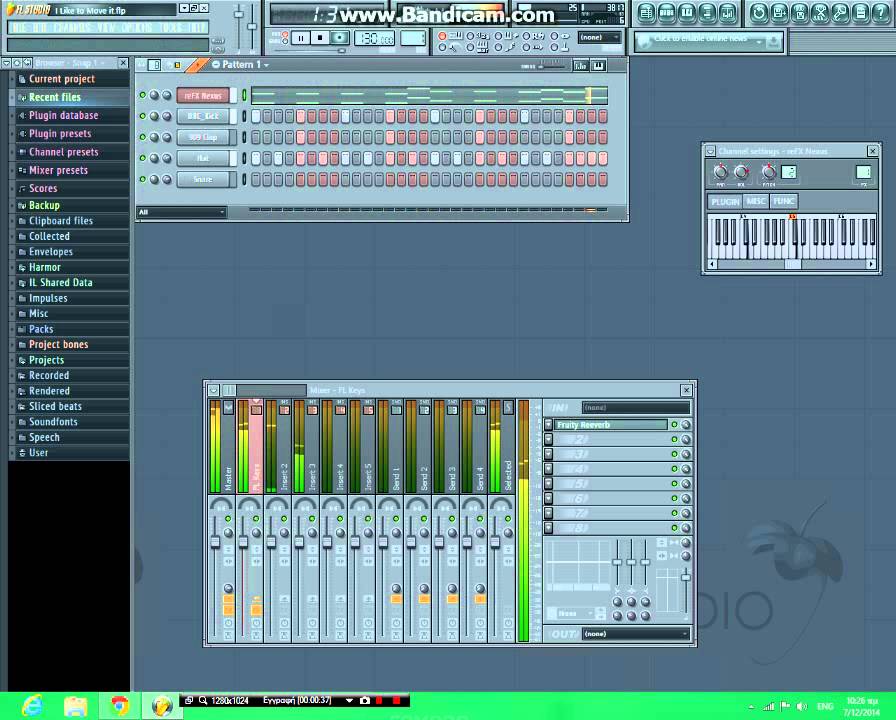
Task: Click the channel volume knob in Channel settings
Action: [741, 171]
